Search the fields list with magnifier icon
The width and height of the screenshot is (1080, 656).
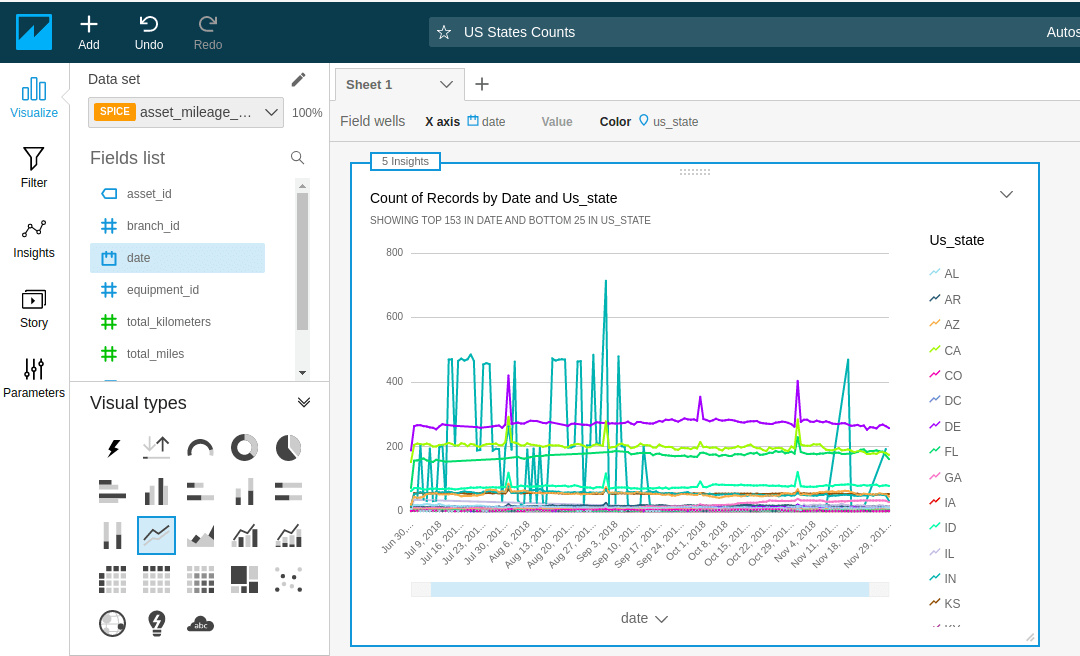[x=297, y=158]
